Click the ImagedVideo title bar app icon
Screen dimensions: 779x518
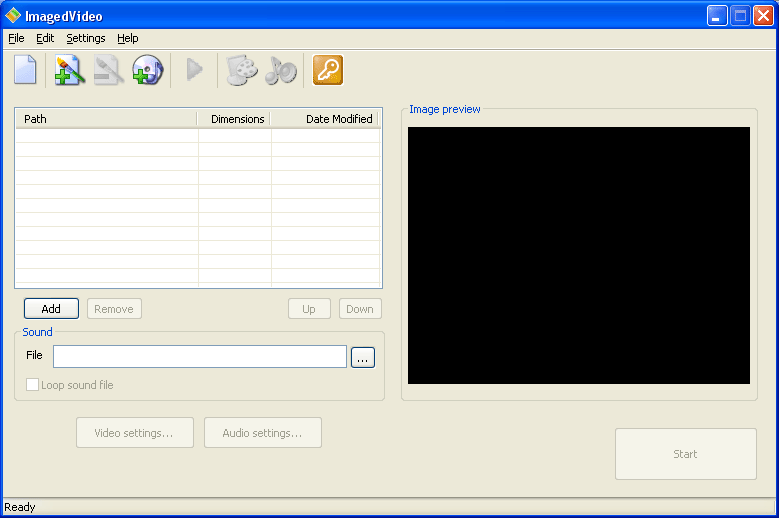pos(13,15)
